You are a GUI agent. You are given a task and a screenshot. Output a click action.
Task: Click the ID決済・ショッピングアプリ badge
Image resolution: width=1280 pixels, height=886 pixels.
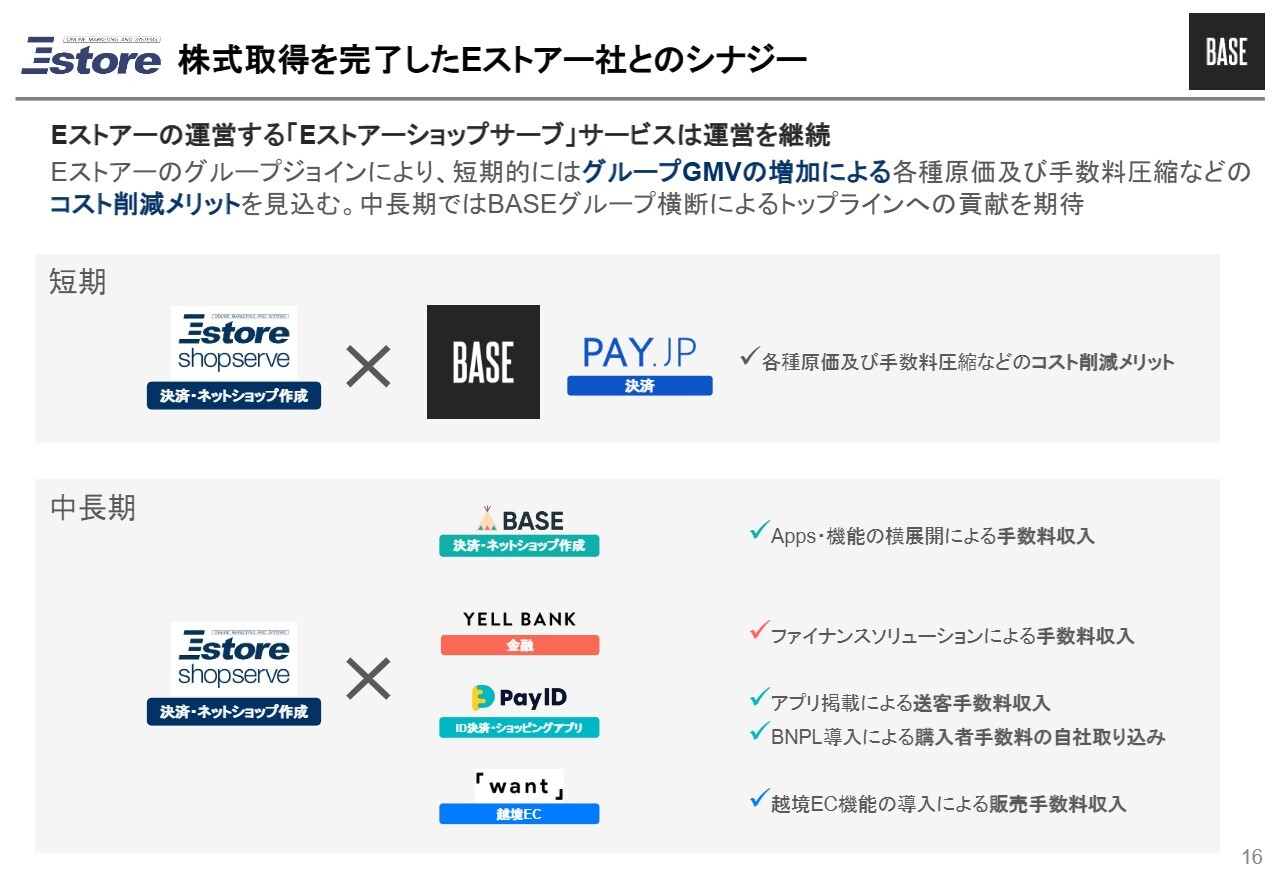519,728
